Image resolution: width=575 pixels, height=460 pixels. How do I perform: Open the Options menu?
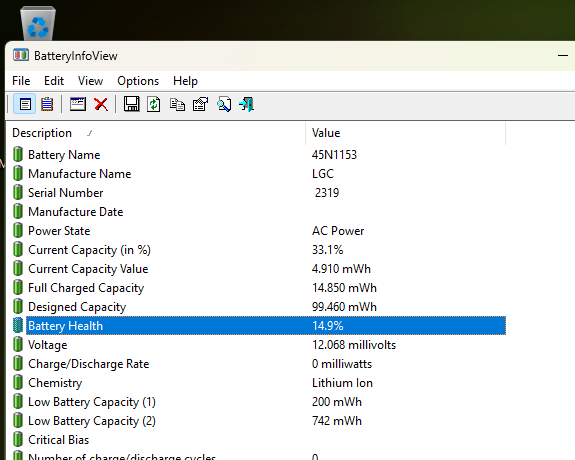click(x=138, y=81)
